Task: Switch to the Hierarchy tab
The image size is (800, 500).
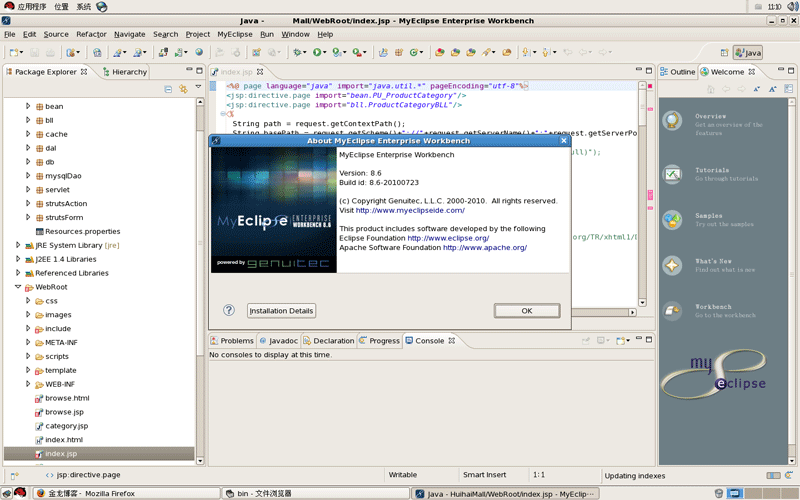Action: (x=124, y=72)
